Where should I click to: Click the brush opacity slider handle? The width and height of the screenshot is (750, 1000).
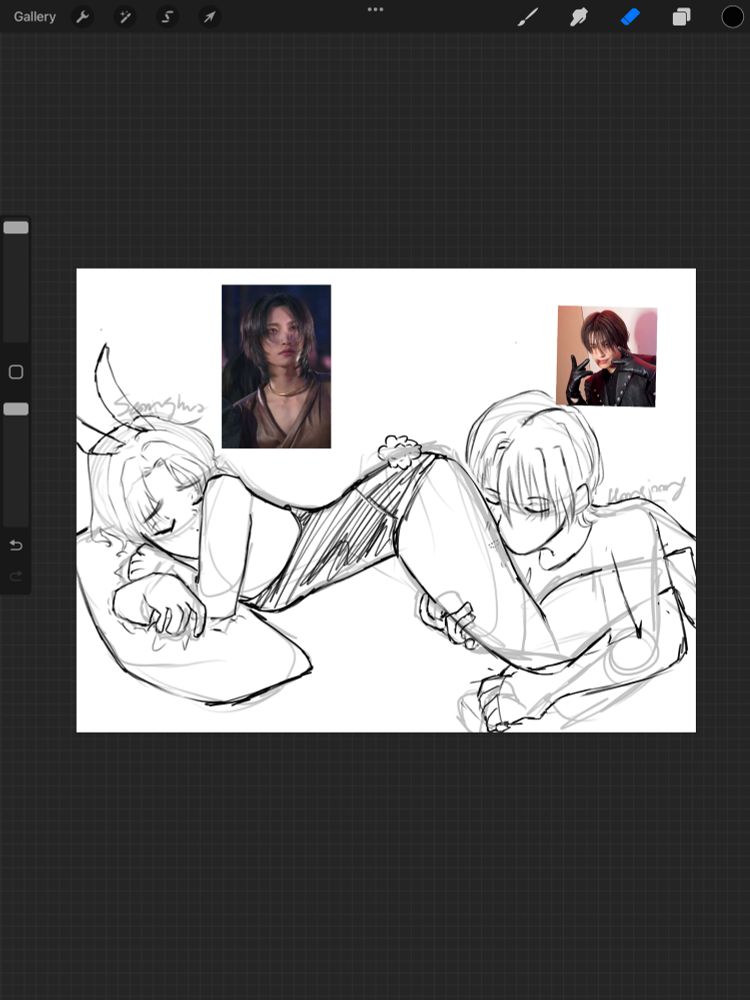(x=16, y=409)
